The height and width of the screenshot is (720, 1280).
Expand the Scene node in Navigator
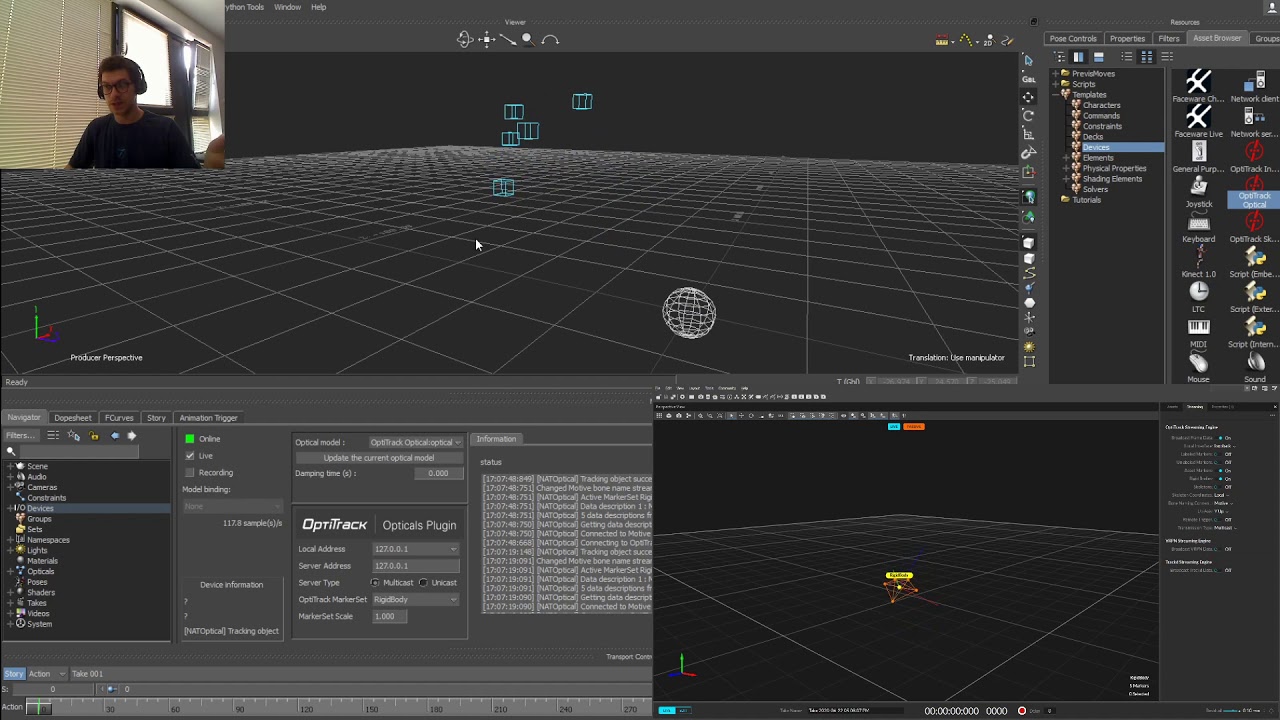pyautogui.click(x=10, y=466)
